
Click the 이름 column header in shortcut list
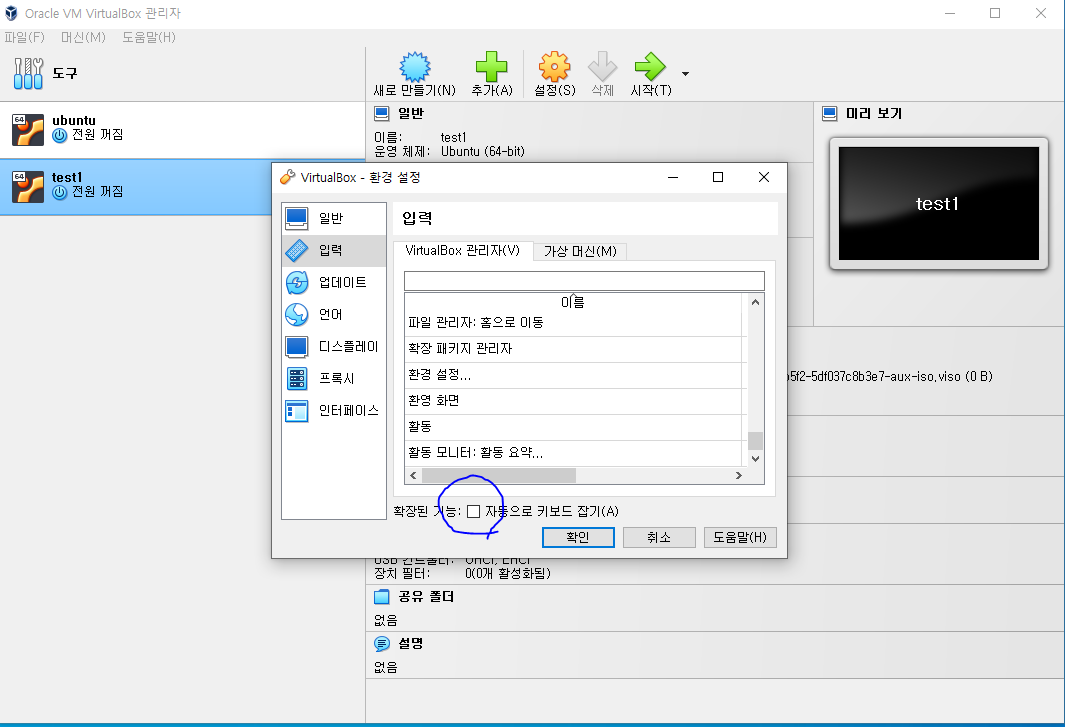[573, 302]
